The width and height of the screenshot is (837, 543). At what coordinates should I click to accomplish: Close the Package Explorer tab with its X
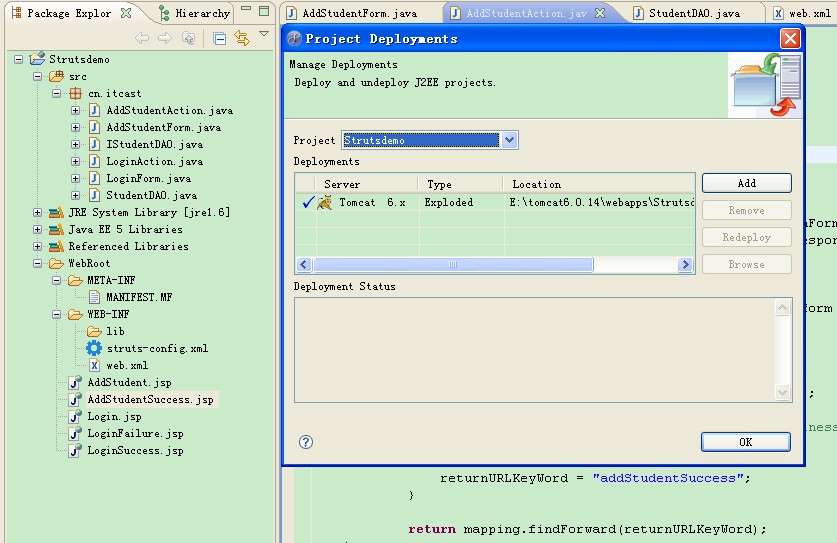pyautogui.click(x=126, y=13)
